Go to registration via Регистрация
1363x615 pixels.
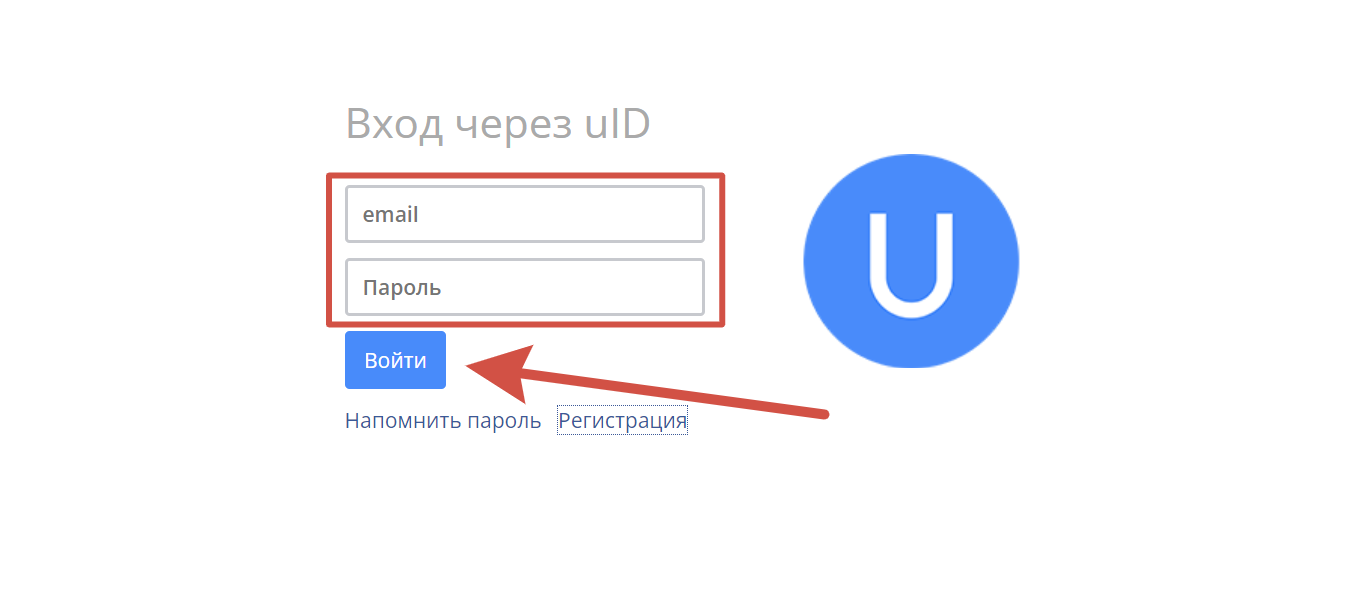pyautogui.click(x=622, y=421)
